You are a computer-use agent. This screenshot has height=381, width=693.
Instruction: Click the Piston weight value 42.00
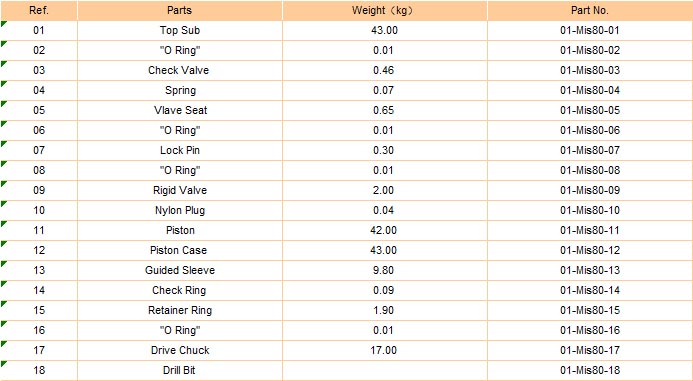click(x=385, y=230)
